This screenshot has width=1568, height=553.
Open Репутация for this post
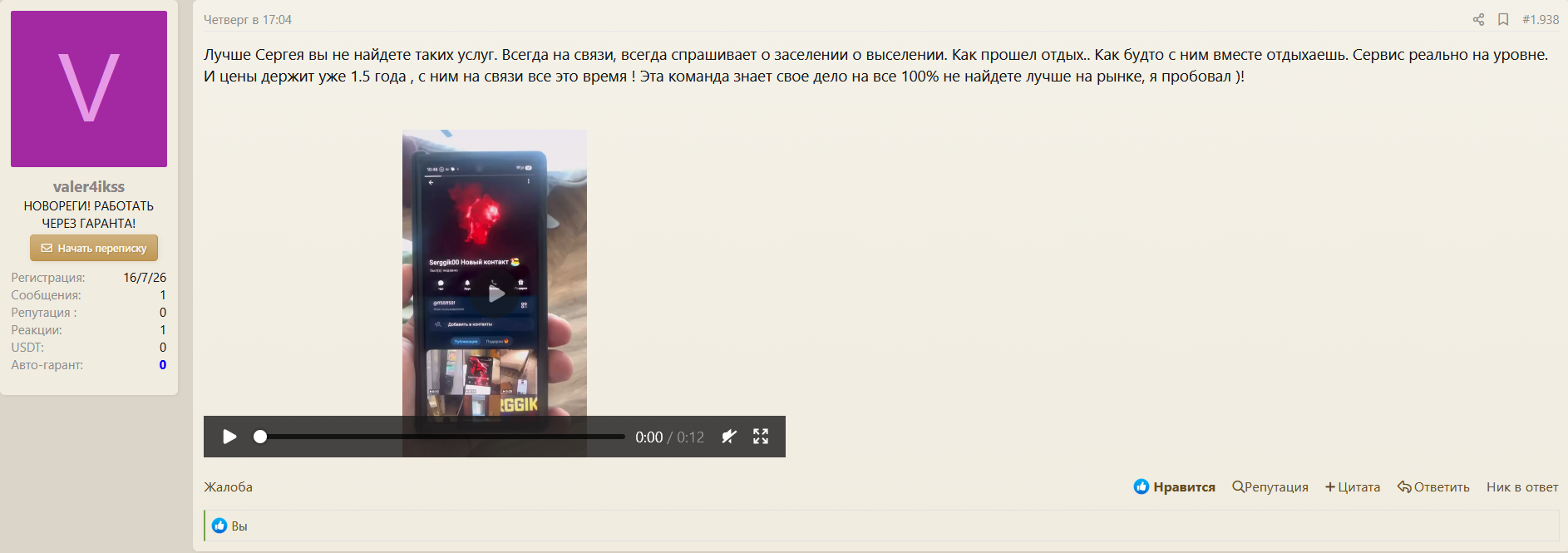coord(1270,487)
